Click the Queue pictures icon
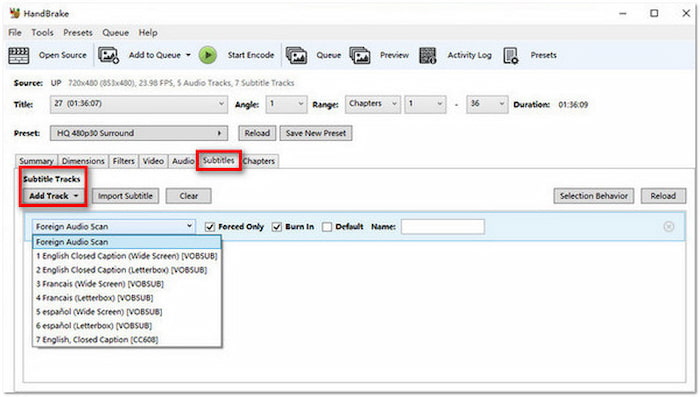Viewport: 700px width, 397px height. 296,55
